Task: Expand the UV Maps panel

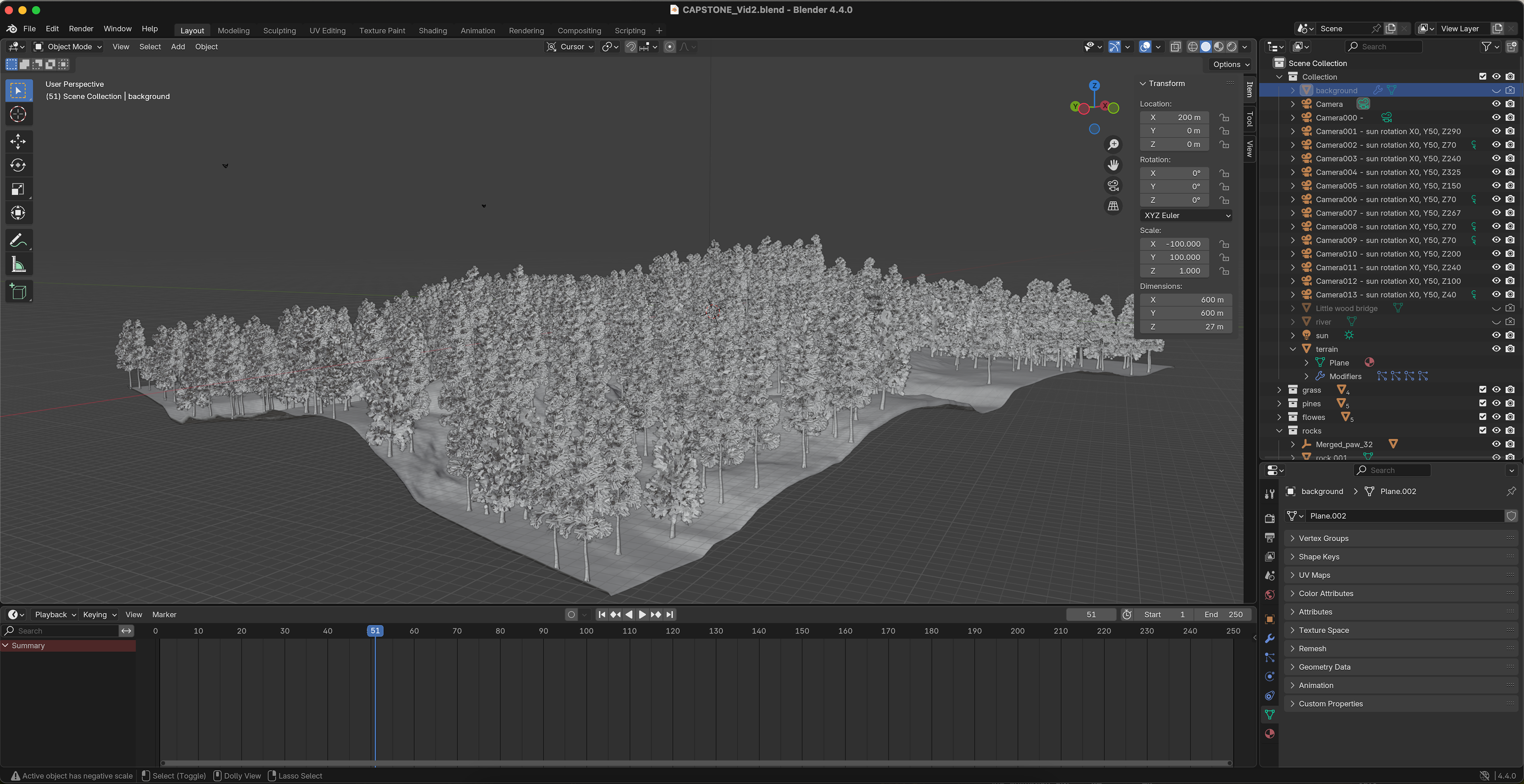Action: point(1314,575)
